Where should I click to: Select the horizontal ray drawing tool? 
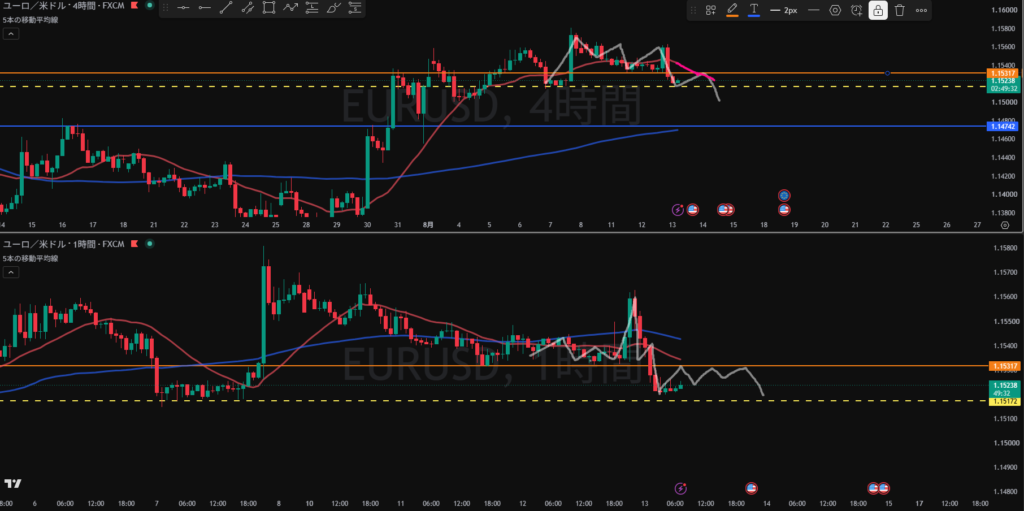204,8
